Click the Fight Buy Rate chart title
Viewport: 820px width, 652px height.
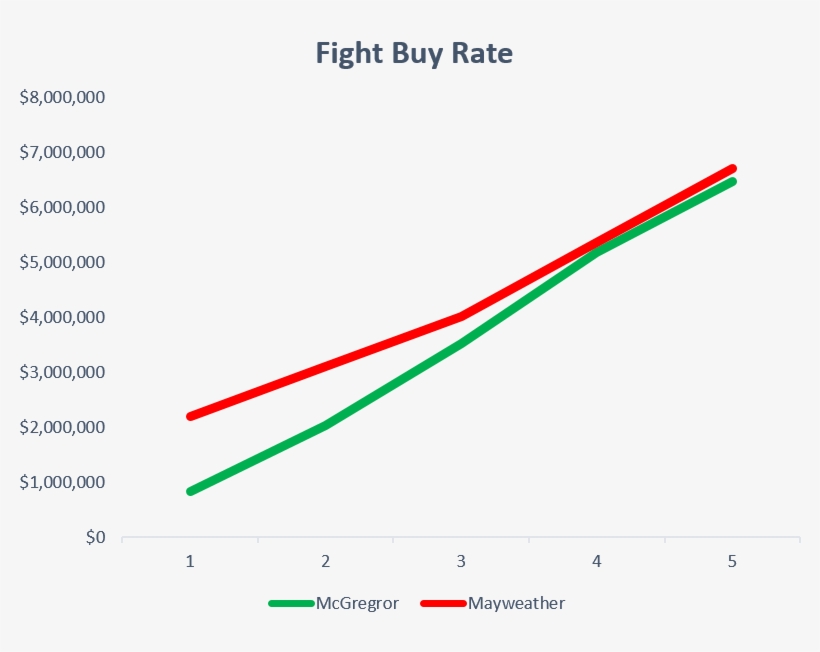point(414,53)
